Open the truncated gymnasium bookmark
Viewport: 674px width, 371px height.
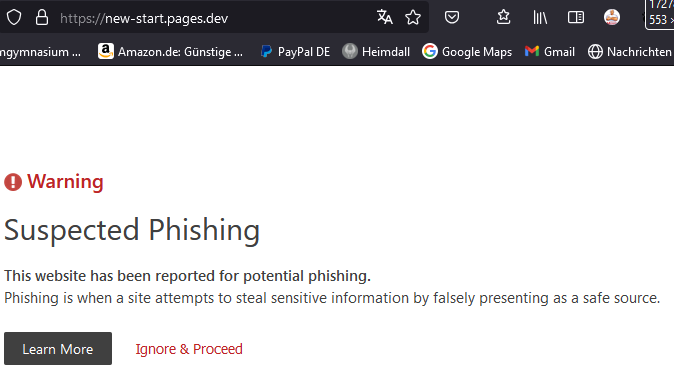tap(40, 52)
